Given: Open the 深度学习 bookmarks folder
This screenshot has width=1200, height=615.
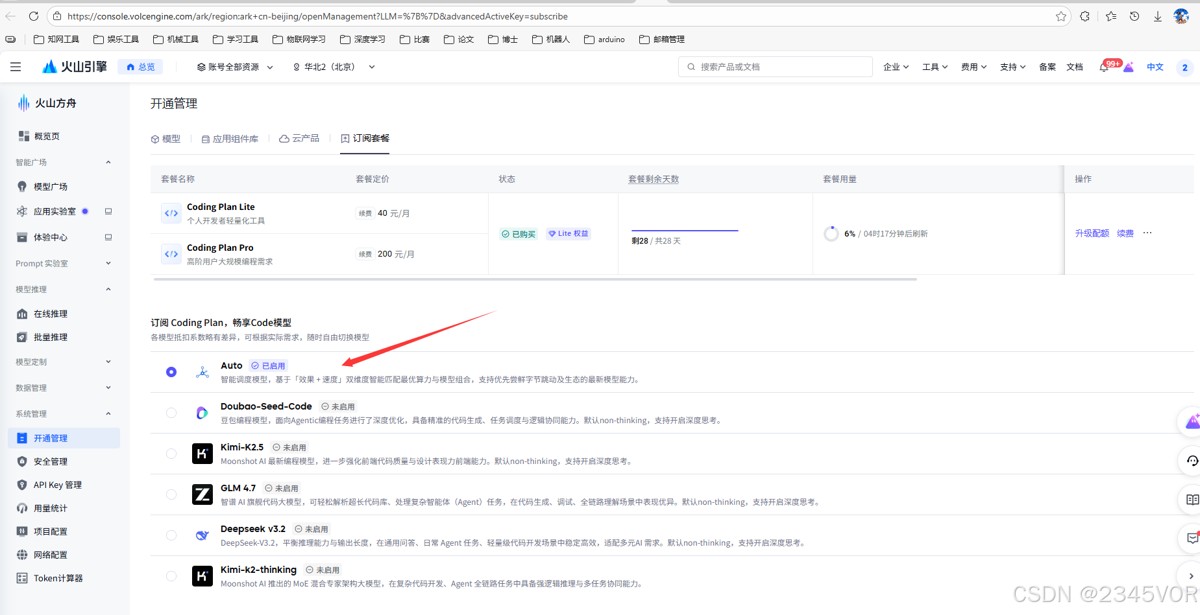Looking at the screenshot, I should click(362, 39).
